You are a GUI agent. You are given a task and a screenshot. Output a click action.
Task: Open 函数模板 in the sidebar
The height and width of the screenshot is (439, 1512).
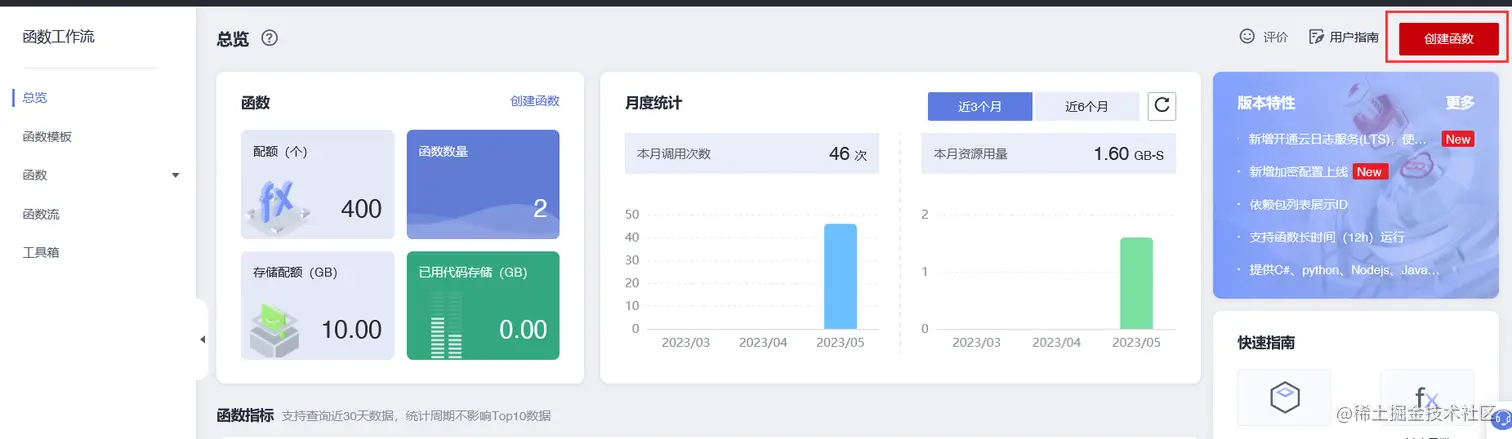point(47,137)
